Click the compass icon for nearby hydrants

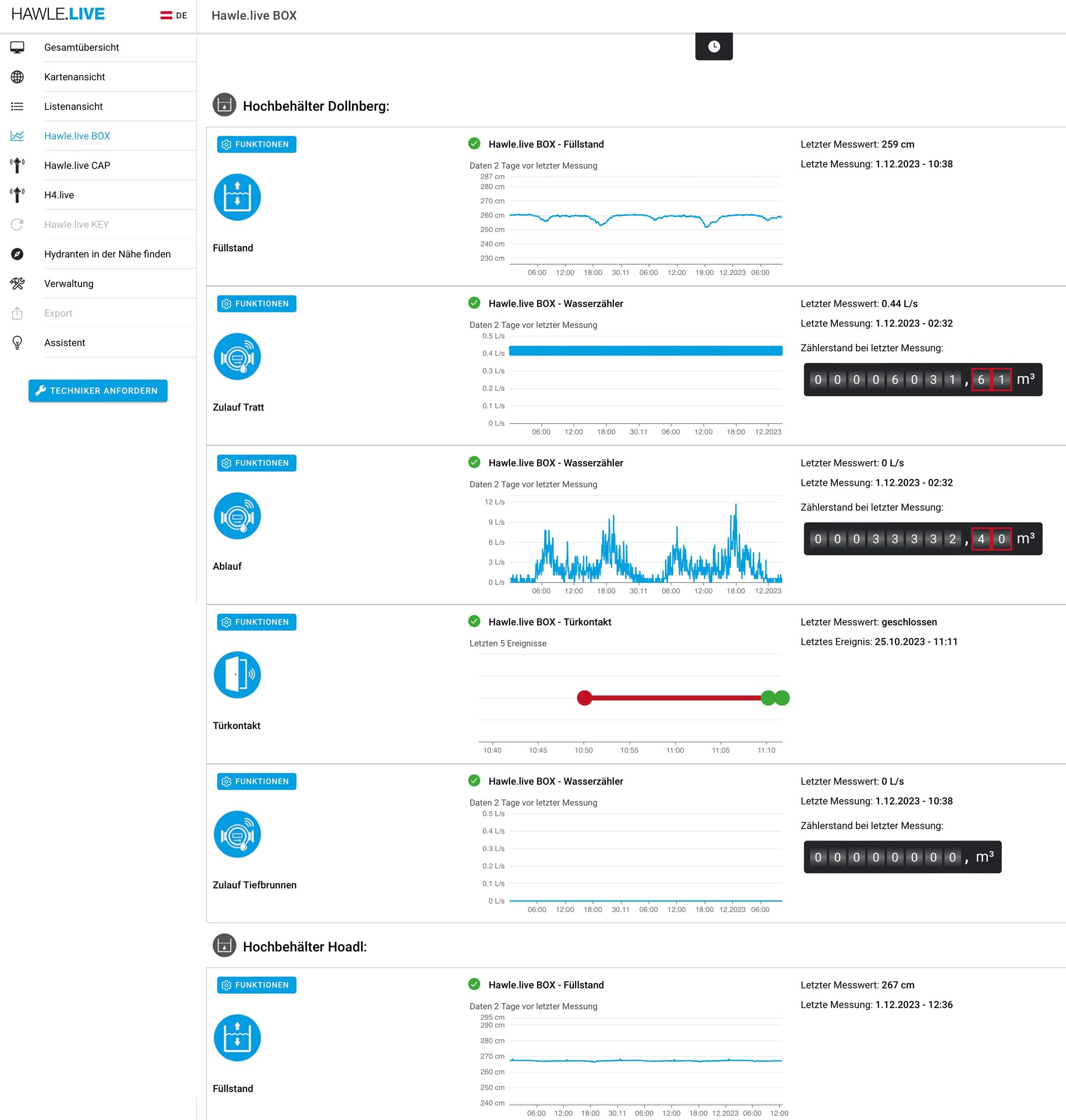click(18, 254)
